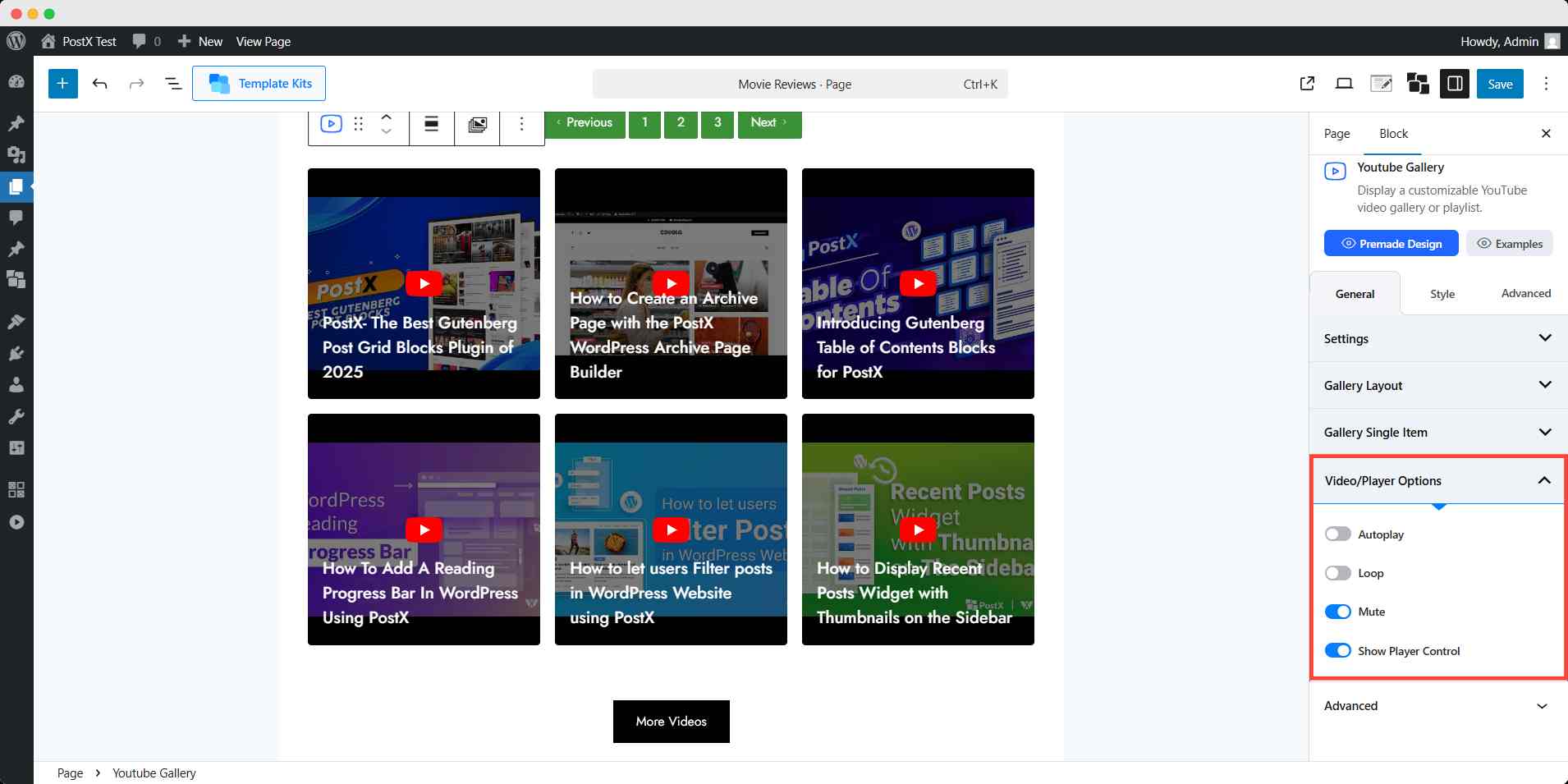Click the Undo arrow in the toolbar
1568x784 pixels.
tap(100, 83)
